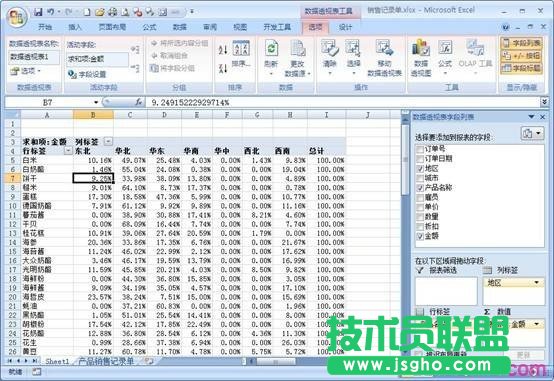554x381 pixels.
Task: Uncheck the 金额 field checkbox
Action: click(420, 236)
